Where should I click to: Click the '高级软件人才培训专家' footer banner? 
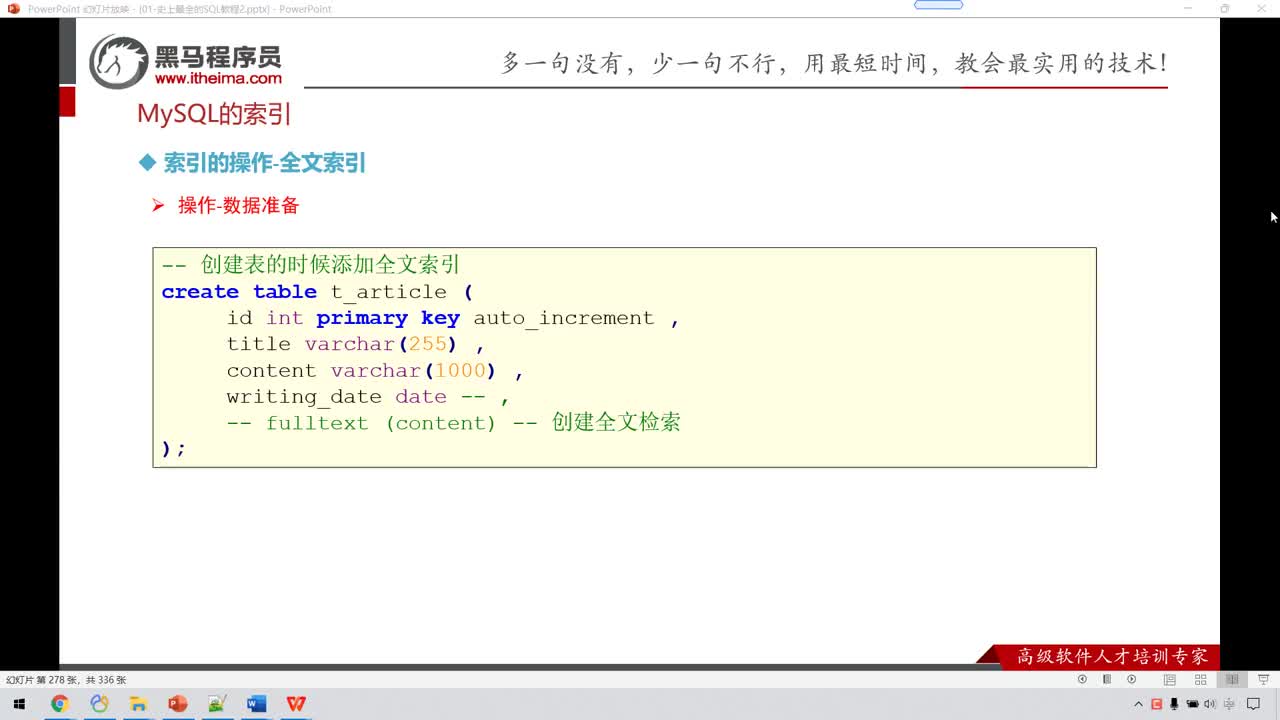pyautogui.click(x=1112, y=657)
